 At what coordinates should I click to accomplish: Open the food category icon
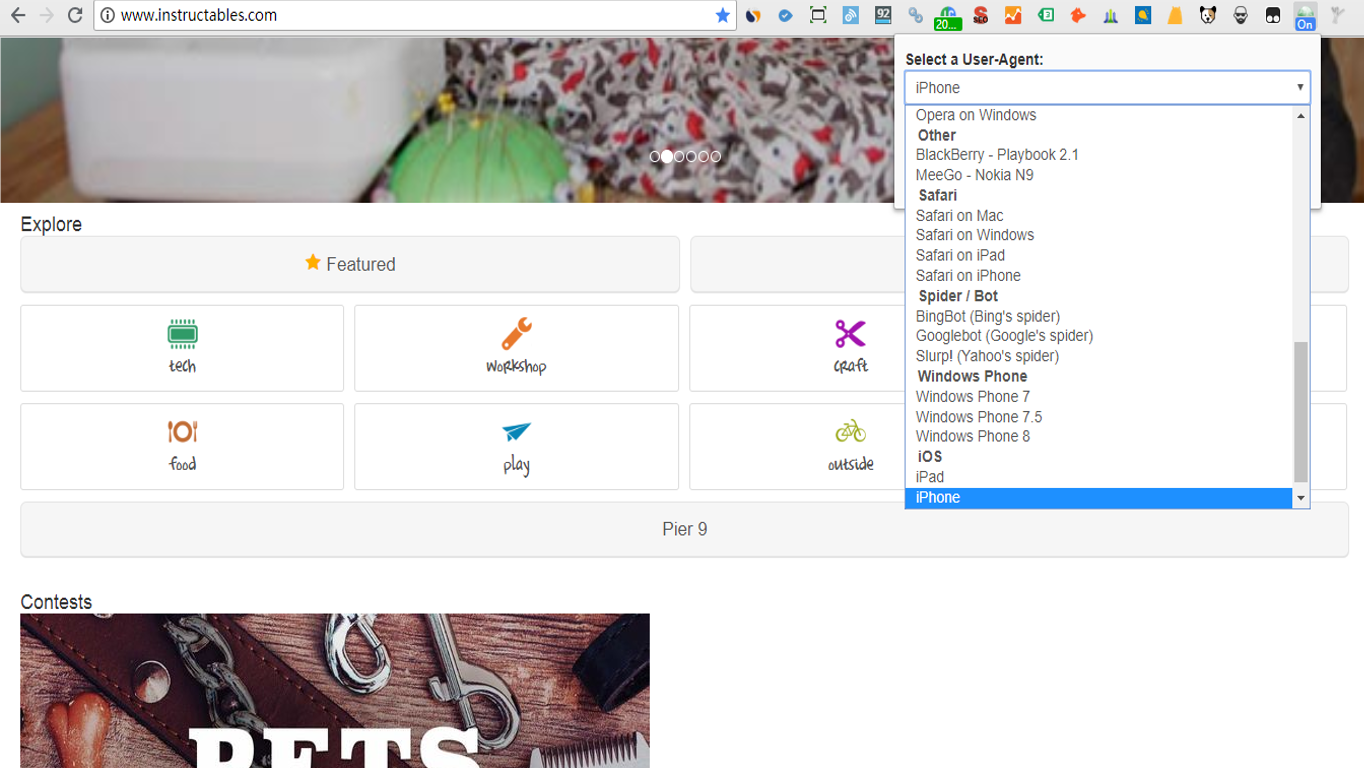182,432
